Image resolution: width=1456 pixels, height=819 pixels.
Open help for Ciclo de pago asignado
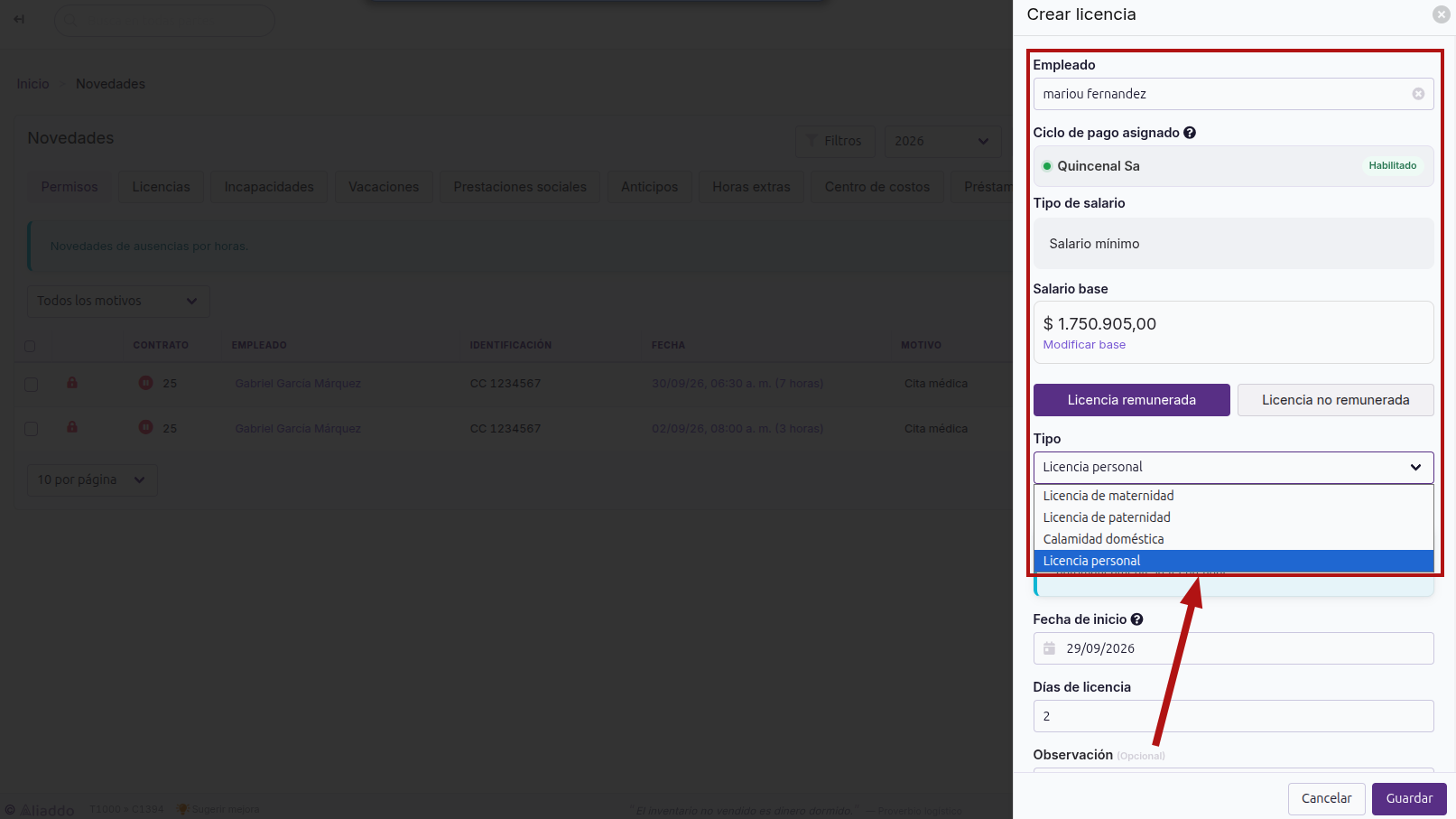point(1190,133)
